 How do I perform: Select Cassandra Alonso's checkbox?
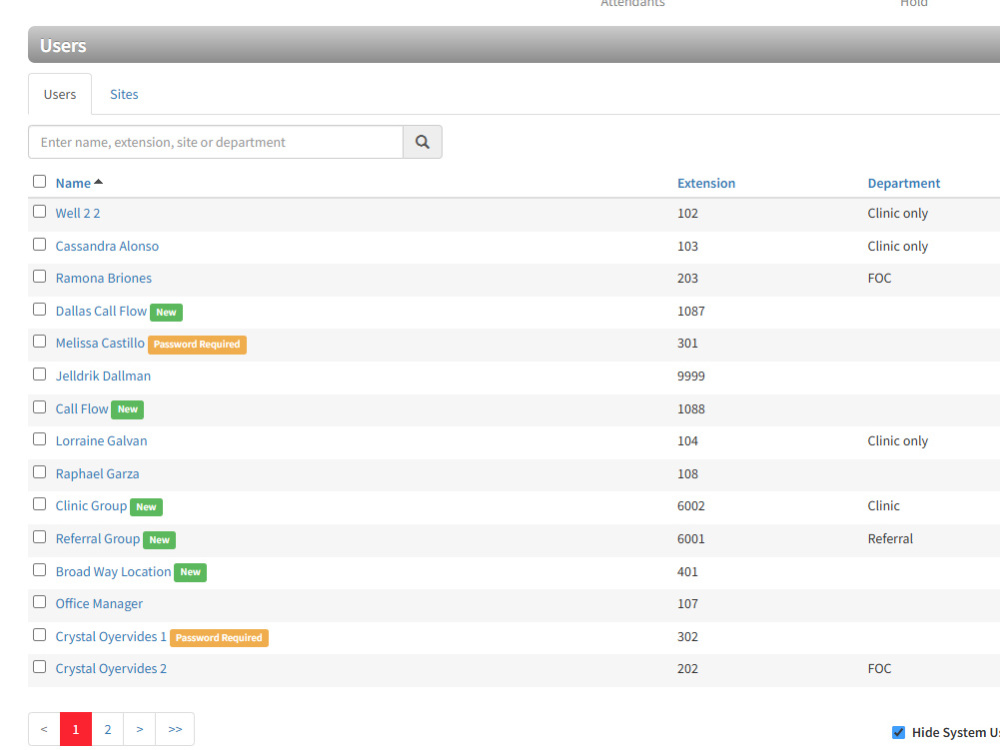coord(40,245)
